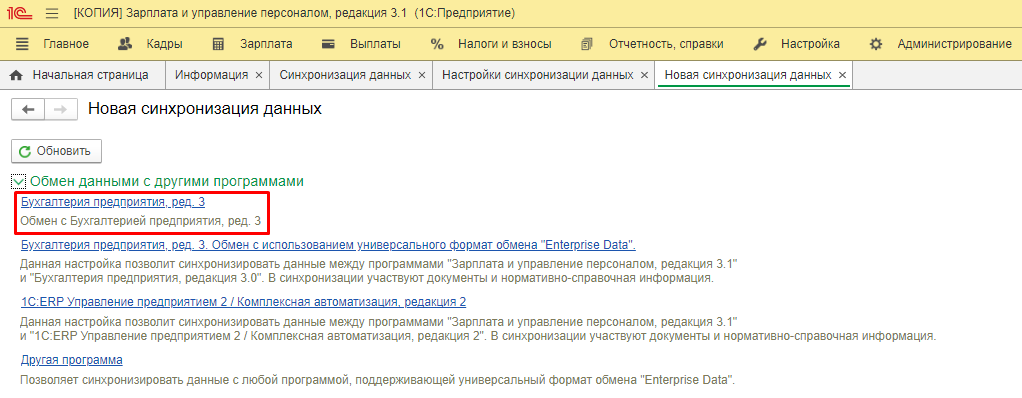Go back with the left arrow button
The width and height of the screenshot is (1022, 398).
click(x=28, y=109)
